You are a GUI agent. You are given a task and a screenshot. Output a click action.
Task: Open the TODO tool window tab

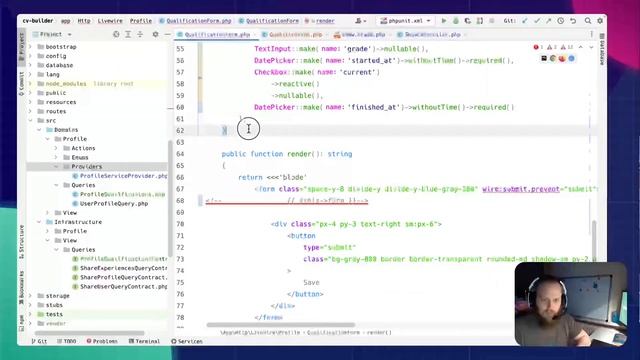coord(67,341)
